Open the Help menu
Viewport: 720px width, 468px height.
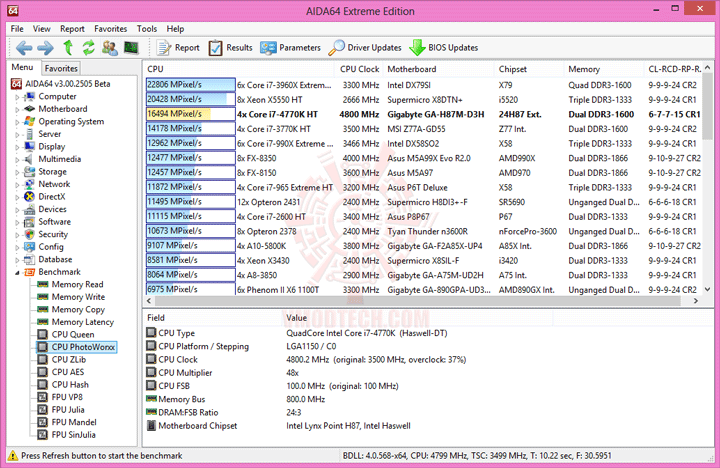pyautogui.click(x=175, y=28)
